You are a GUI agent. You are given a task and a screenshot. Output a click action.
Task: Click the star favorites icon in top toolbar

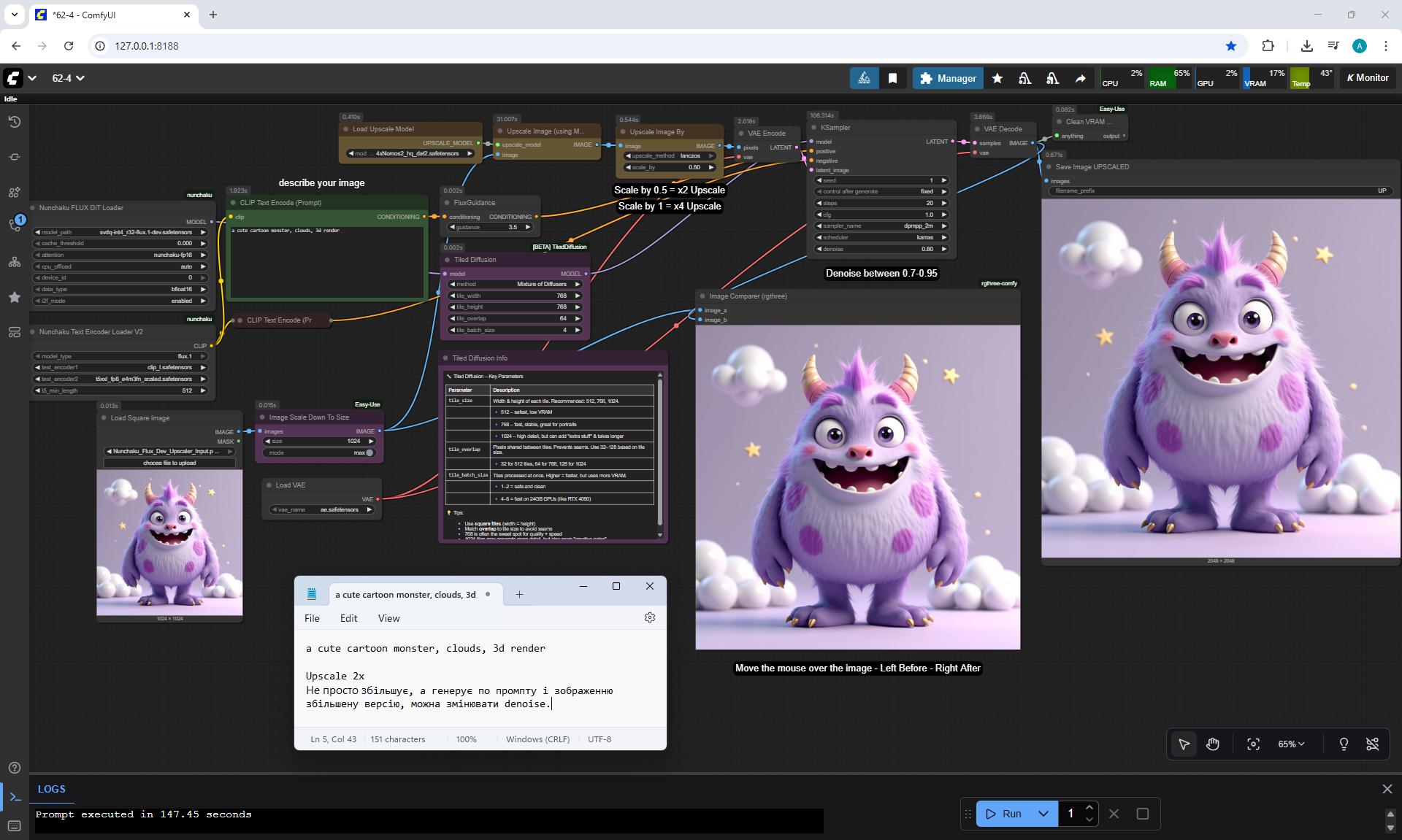[997, 78]
